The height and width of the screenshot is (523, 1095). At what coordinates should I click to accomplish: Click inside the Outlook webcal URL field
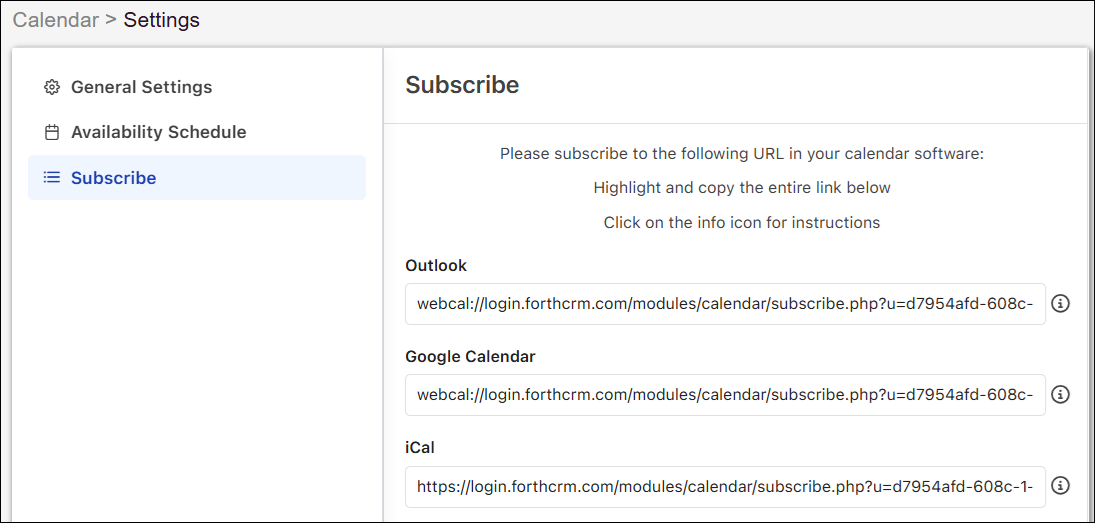pyautogui.click(x=725, y=304)
